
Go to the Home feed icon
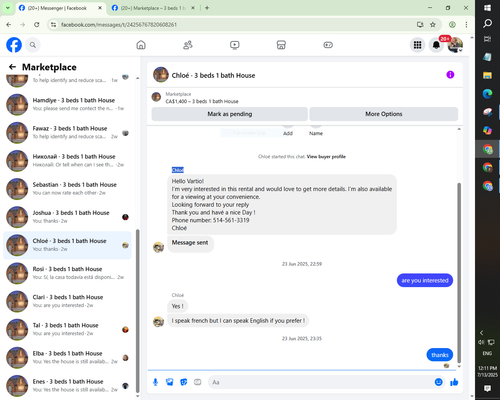(x=141, y=45)
